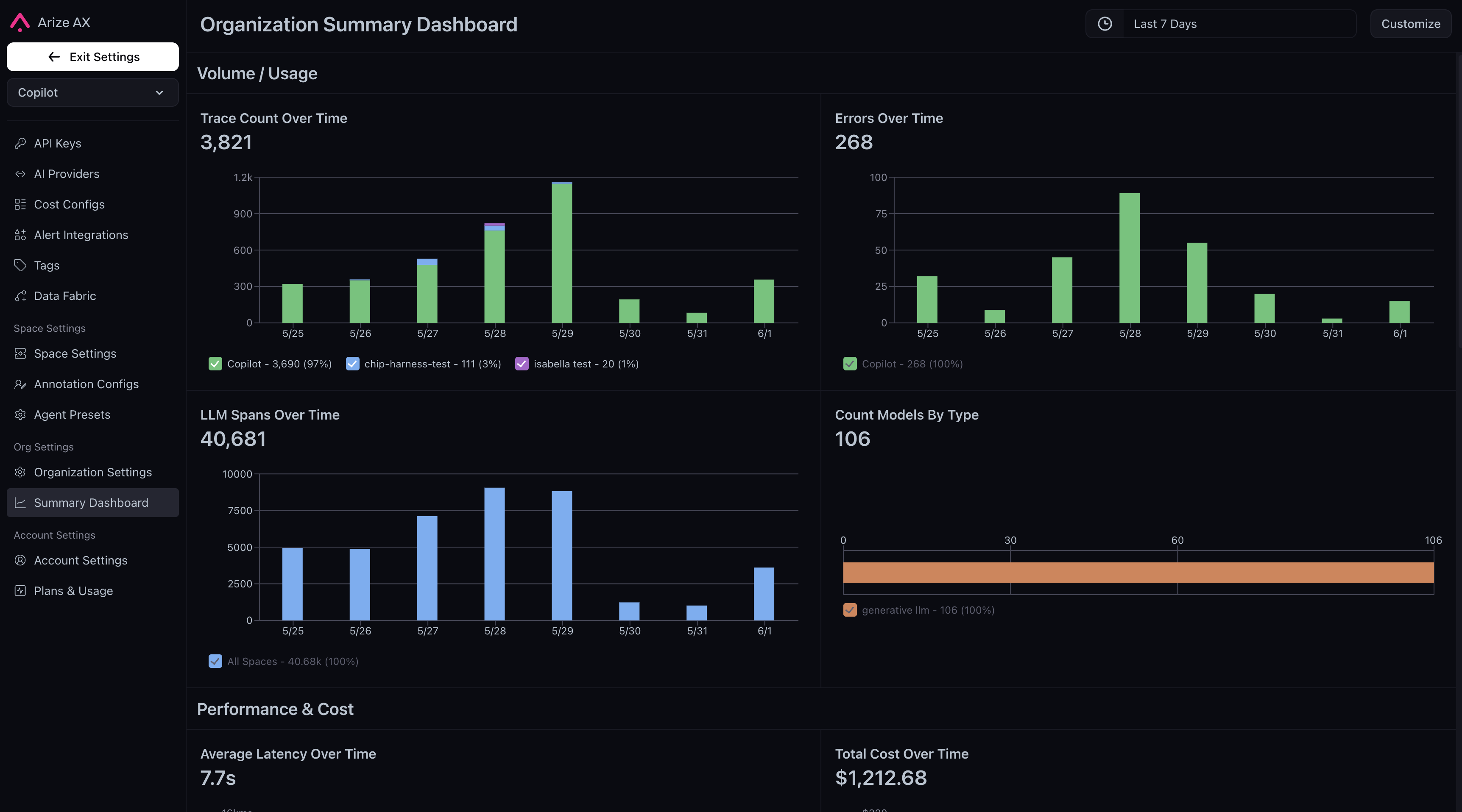Open API Keys settings page
1462x812 pixels.
point(92,143)
